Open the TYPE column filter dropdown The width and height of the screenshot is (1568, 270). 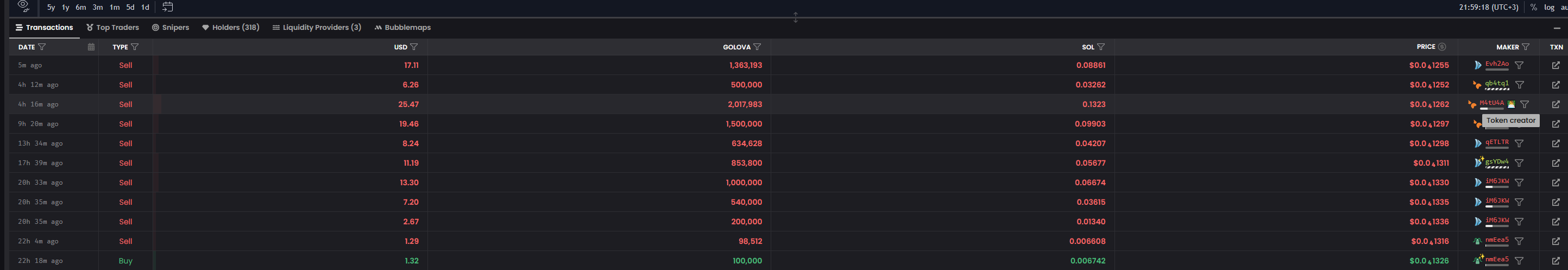pyautogui.click(x=135, y=47)
